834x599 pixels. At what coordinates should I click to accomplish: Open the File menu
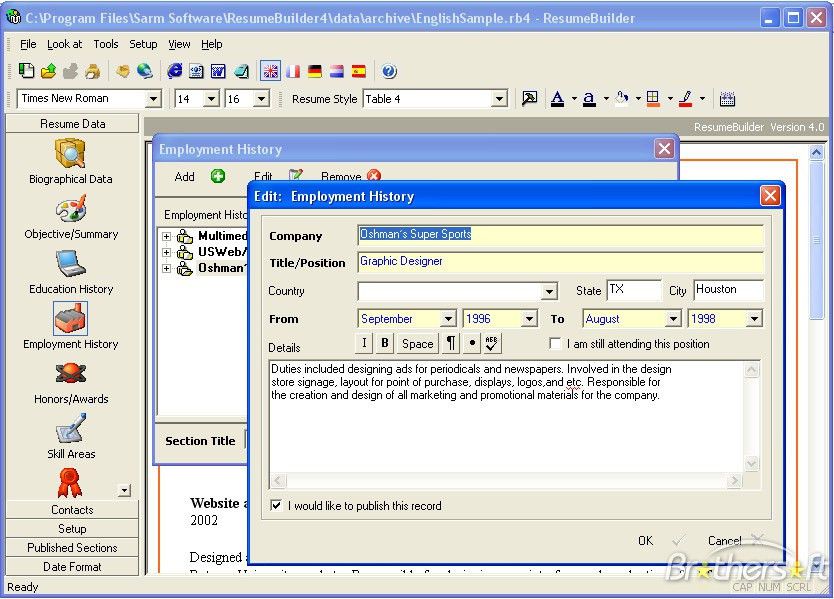coord(28,44)
